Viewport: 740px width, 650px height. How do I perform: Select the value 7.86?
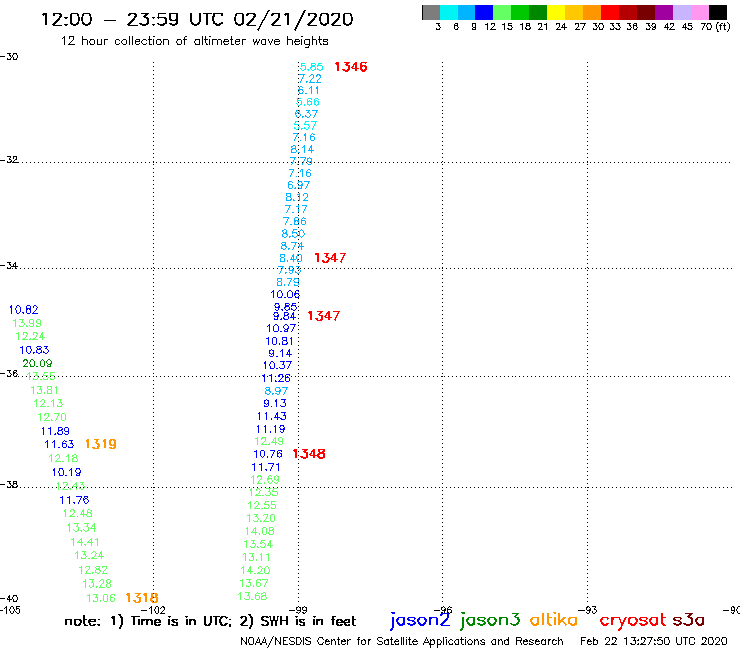[294, 221]
